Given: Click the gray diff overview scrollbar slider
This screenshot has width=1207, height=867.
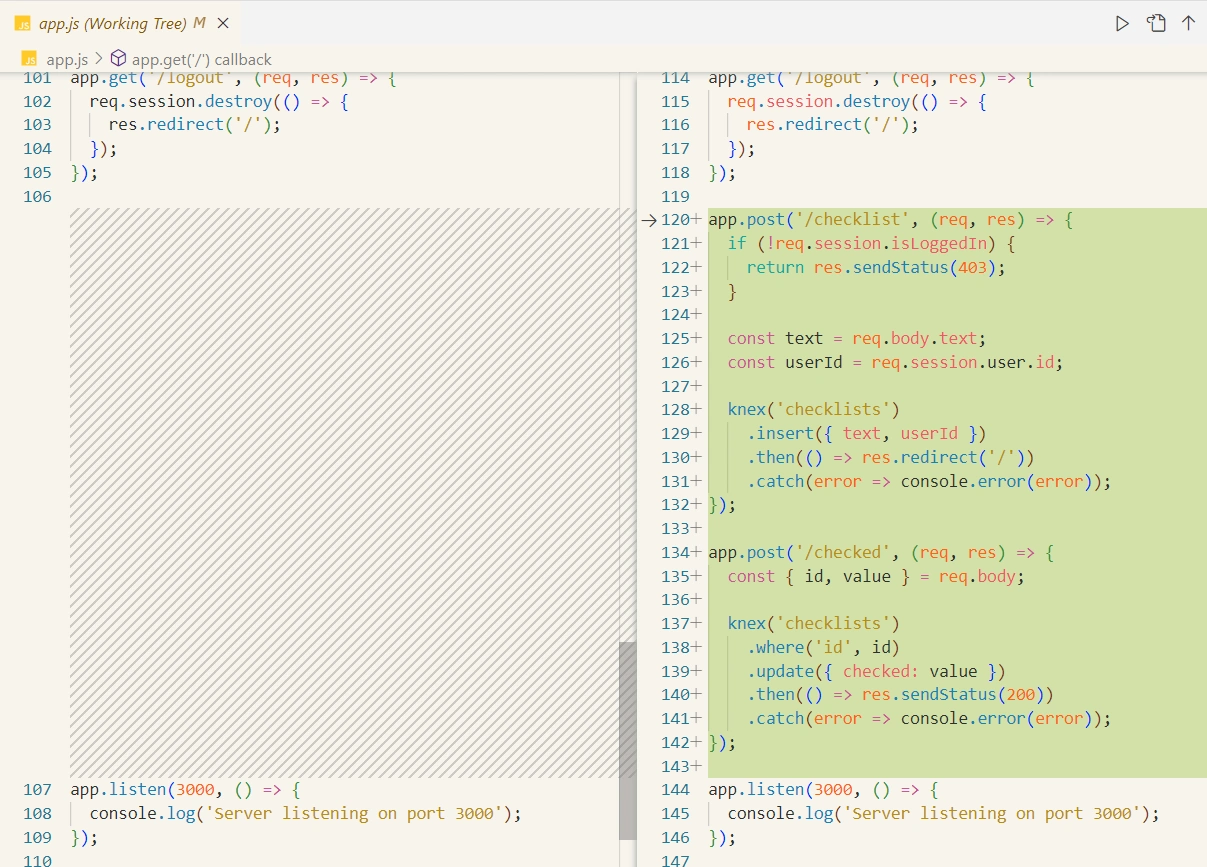Looking at the screenshot, I should [627, 740].
